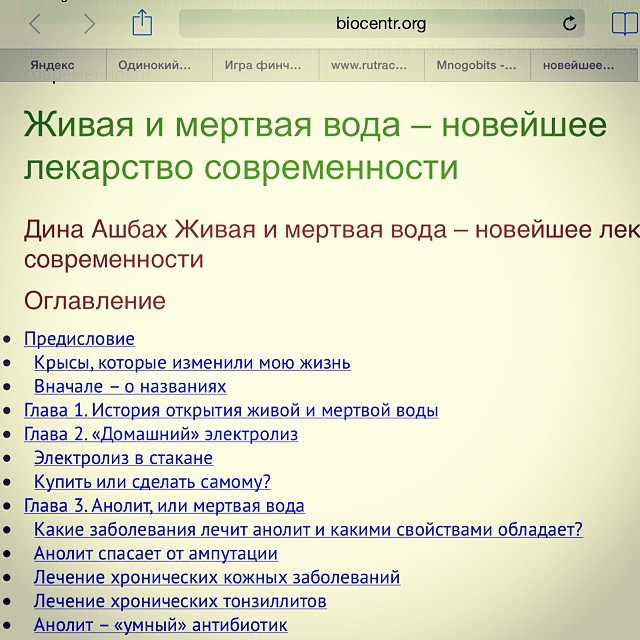The width and height of the screenshot is (640, 640).
Task: Open the Bookmarks book icon
Action: (x=625, y=24)
